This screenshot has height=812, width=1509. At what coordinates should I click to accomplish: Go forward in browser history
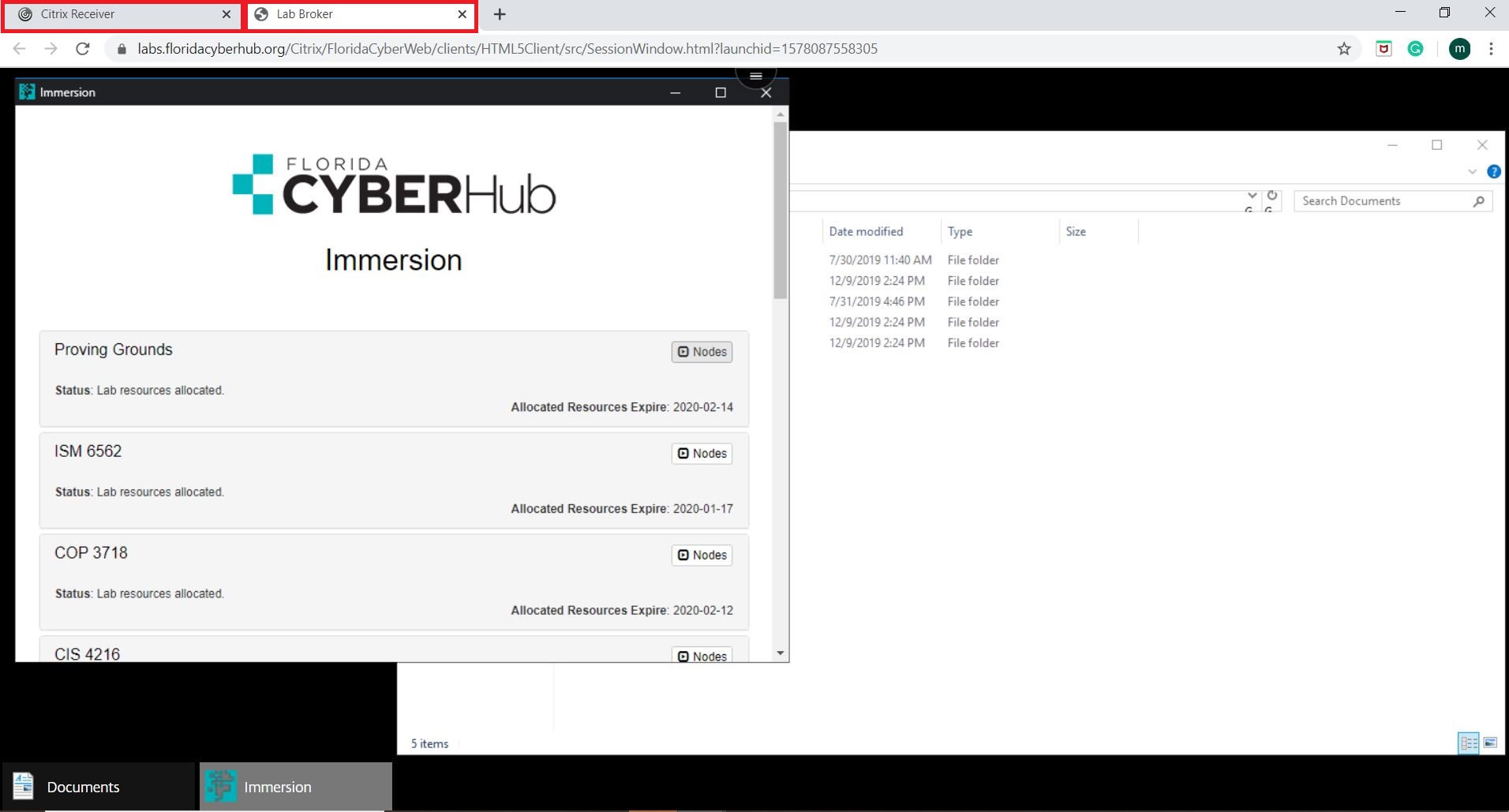[x=51, y=49]
